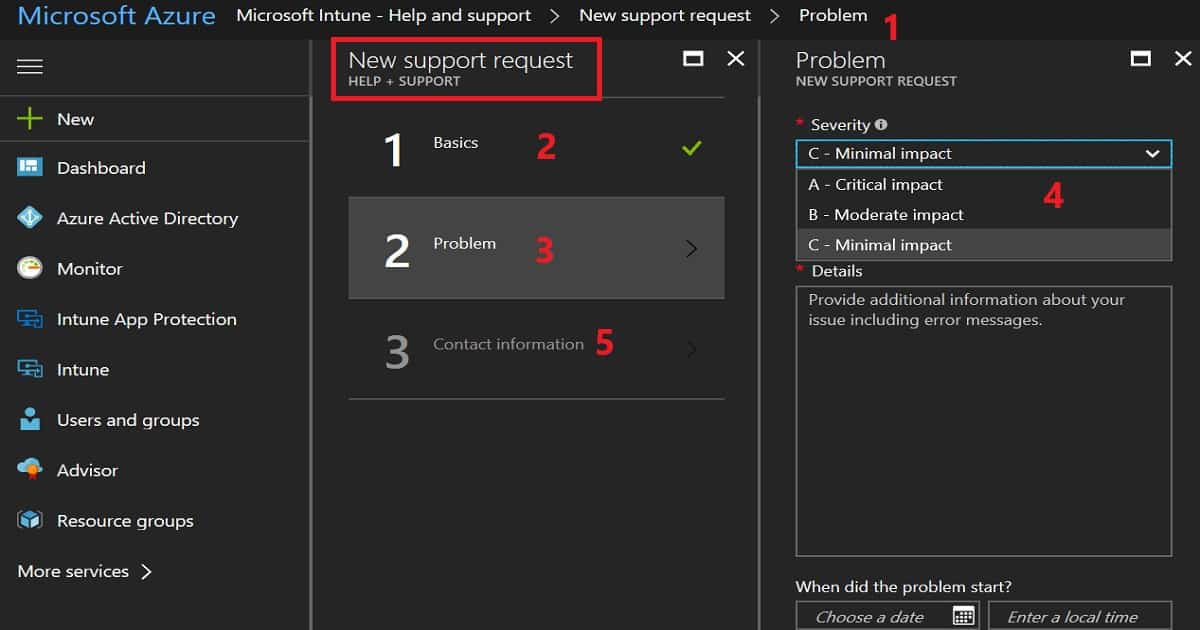Viewport: 1200px width, 630px height.
Task: Maximize the New support request blade
Action: (693, 59)
